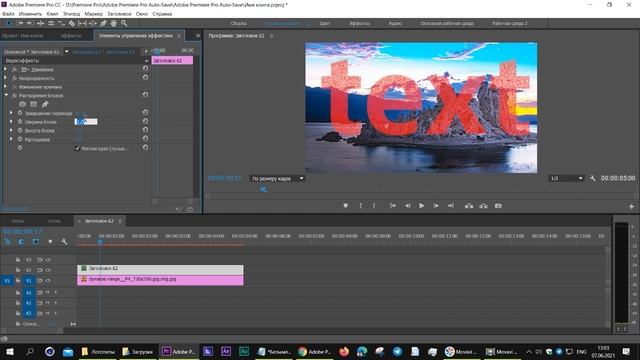Open the Эпизод menu
The image size is (640, 360).
[x=71, y=14]
